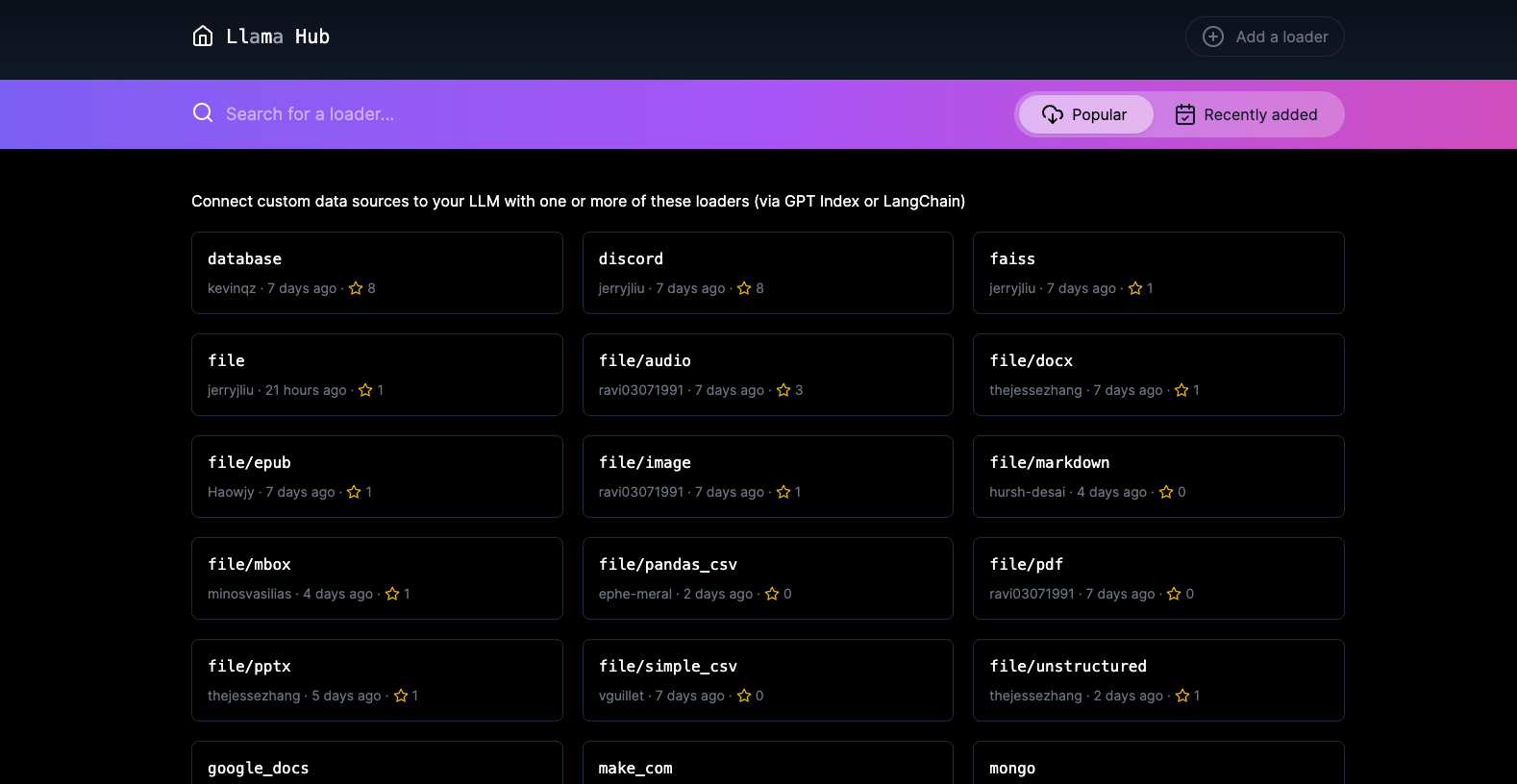This screenshot has height=784, width=1517.
Task: Click the star icon on the file/unstructured card
Action: coord(1182,696)
